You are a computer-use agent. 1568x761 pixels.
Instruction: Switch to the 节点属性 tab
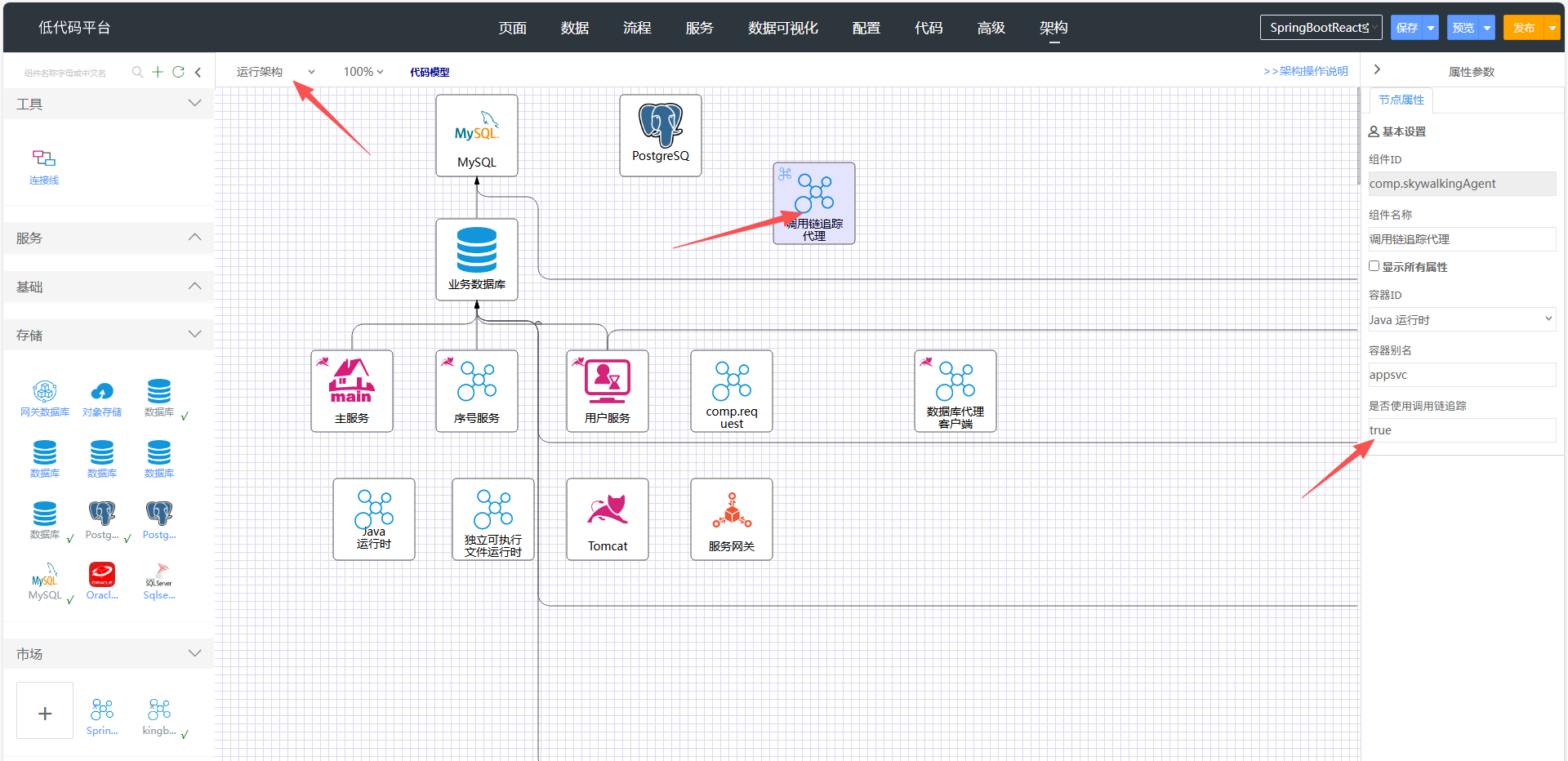point(1401,100)
